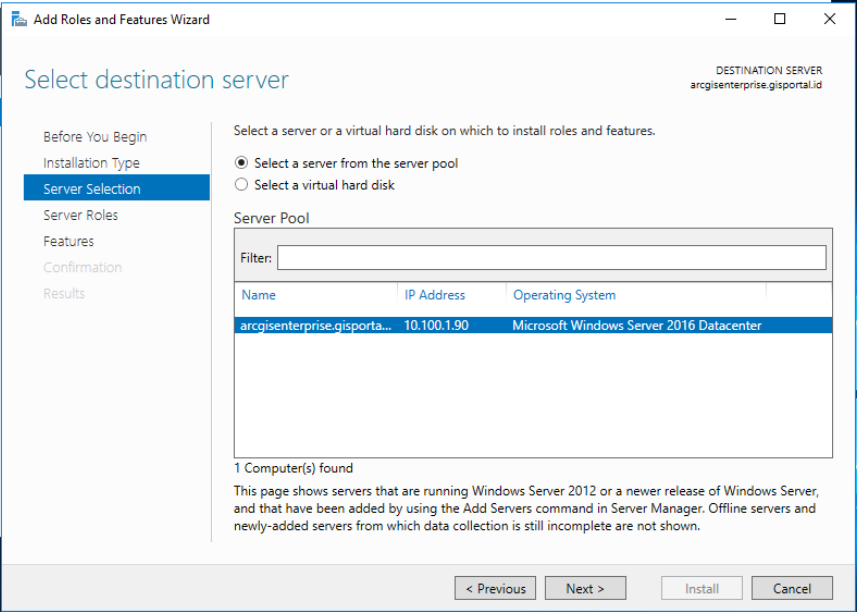857x612 pixels.
Task: Go to the Installation Type step
Action: [x=91, y=163]
